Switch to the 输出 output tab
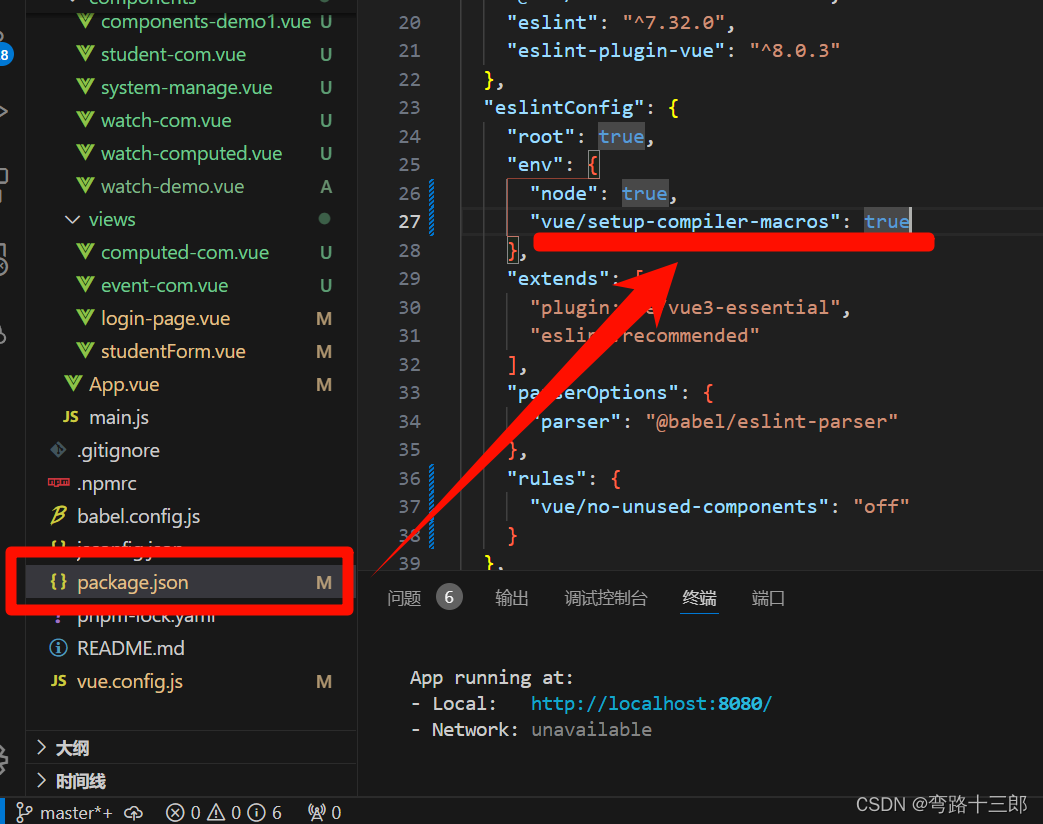This screenshot has height=824, width=1043. pos(511,597)
